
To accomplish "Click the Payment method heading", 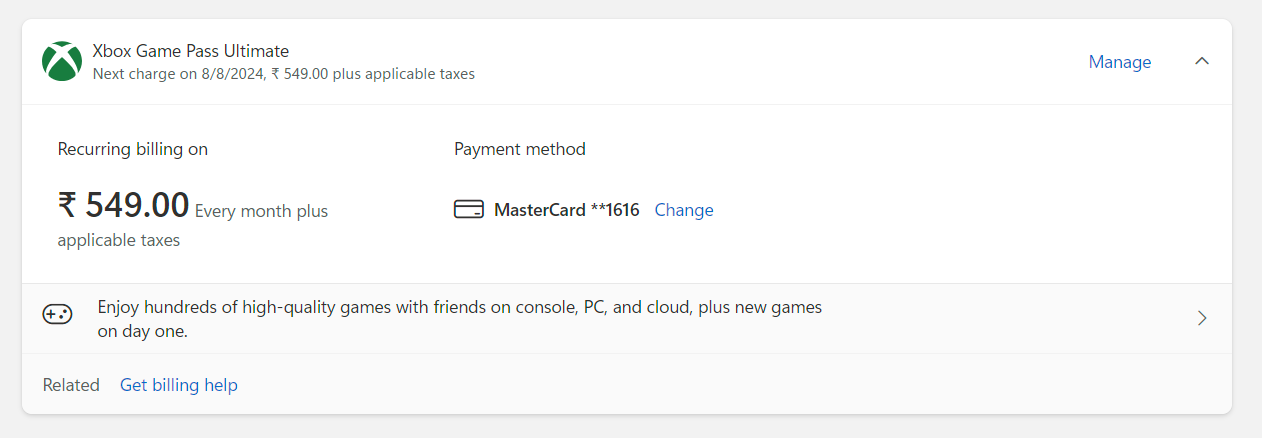I will (520, 149).
